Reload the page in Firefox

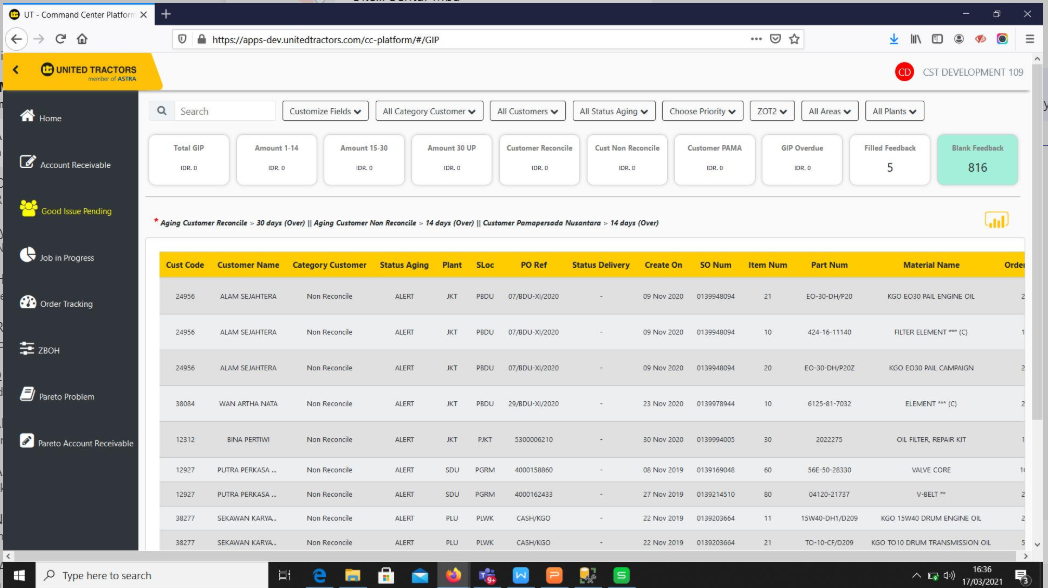click(61, 39)
